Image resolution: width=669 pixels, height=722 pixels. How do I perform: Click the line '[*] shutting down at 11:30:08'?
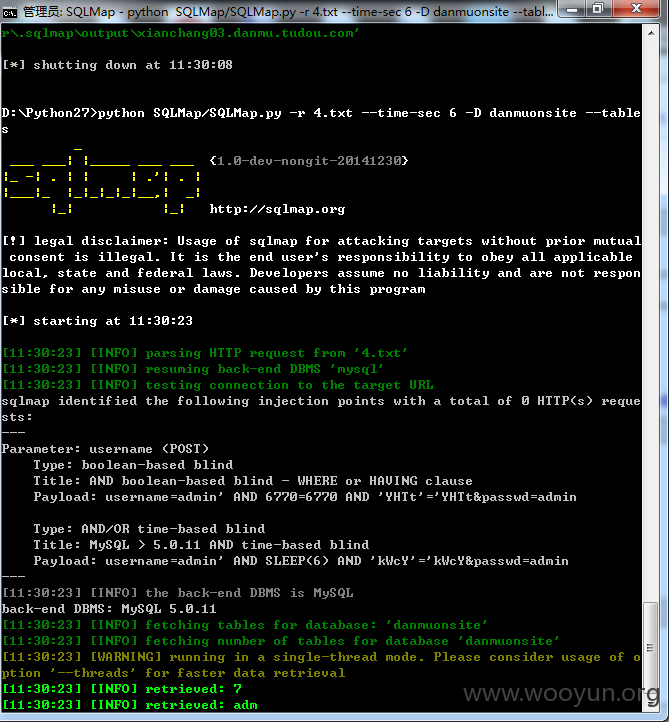click(x=117, y=65)
